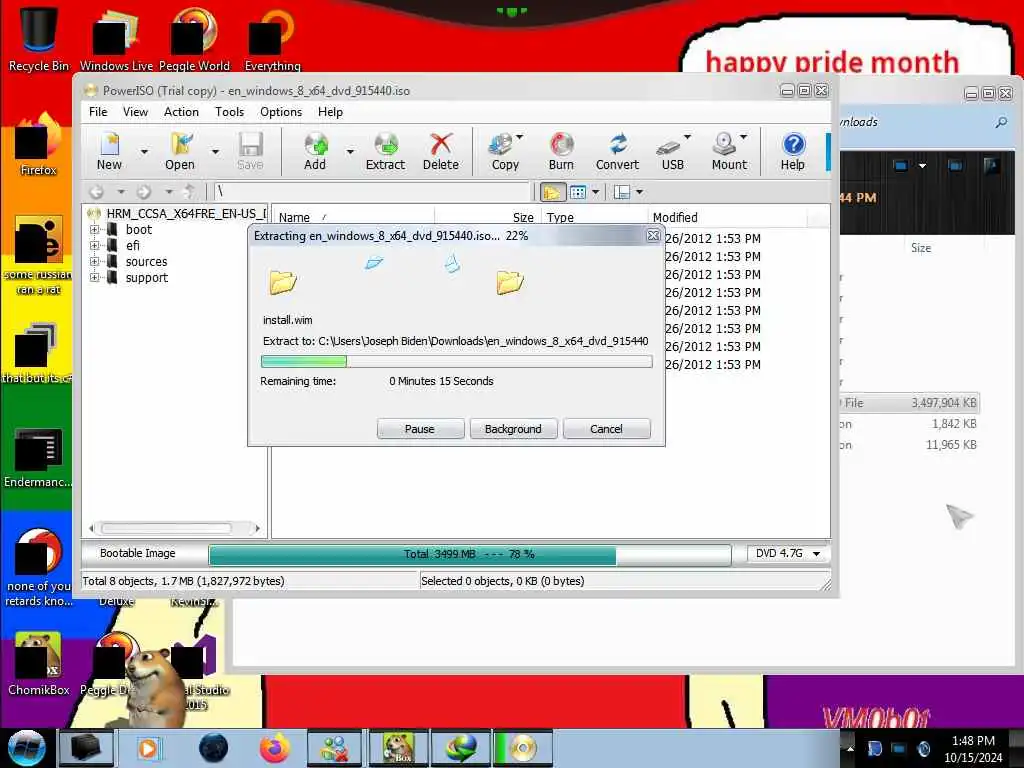1024x768 pixels.
Task: Open the Help menu
Action: pos(330,112)
